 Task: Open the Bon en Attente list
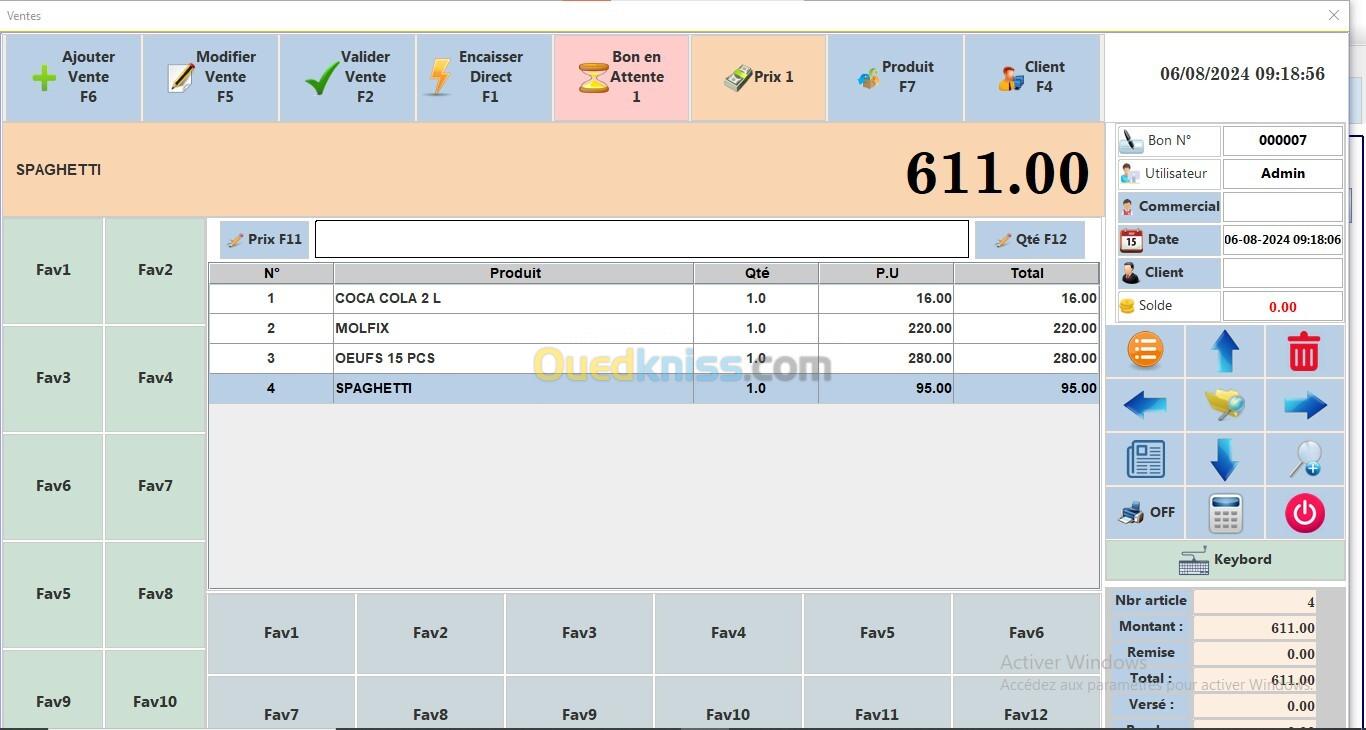tap(621, 78)
